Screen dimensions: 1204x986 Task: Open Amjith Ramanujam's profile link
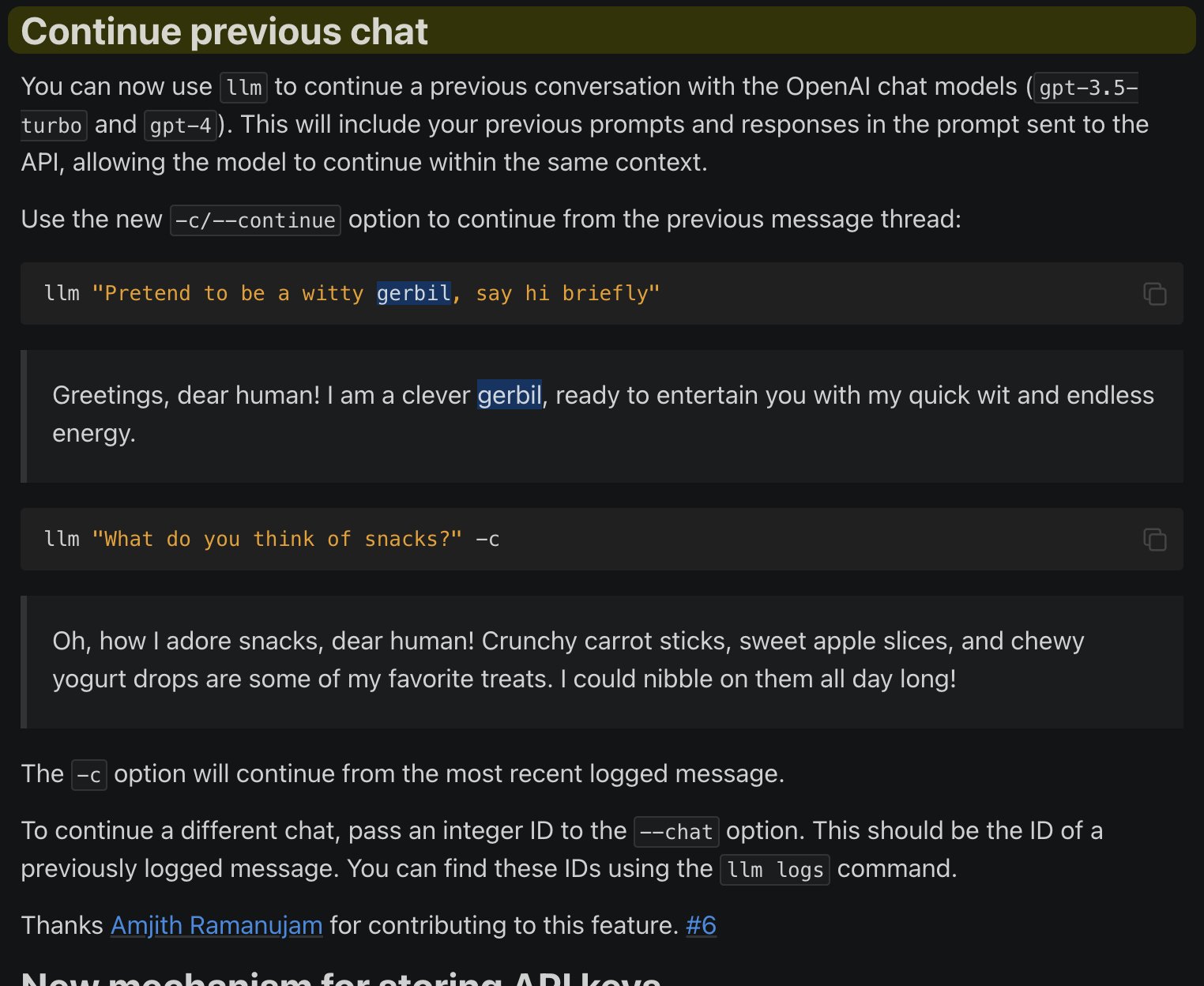point(216,925)
